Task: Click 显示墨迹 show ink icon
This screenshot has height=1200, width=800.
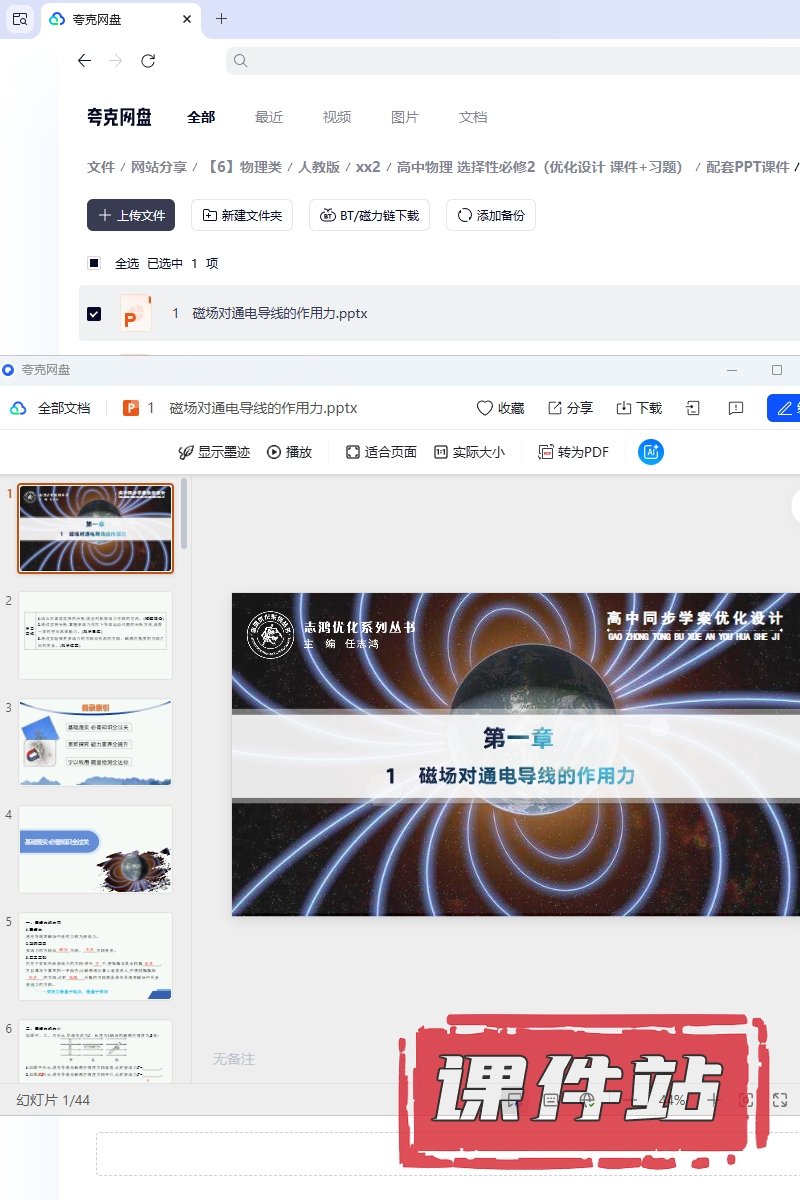Action: pos(185,452)
